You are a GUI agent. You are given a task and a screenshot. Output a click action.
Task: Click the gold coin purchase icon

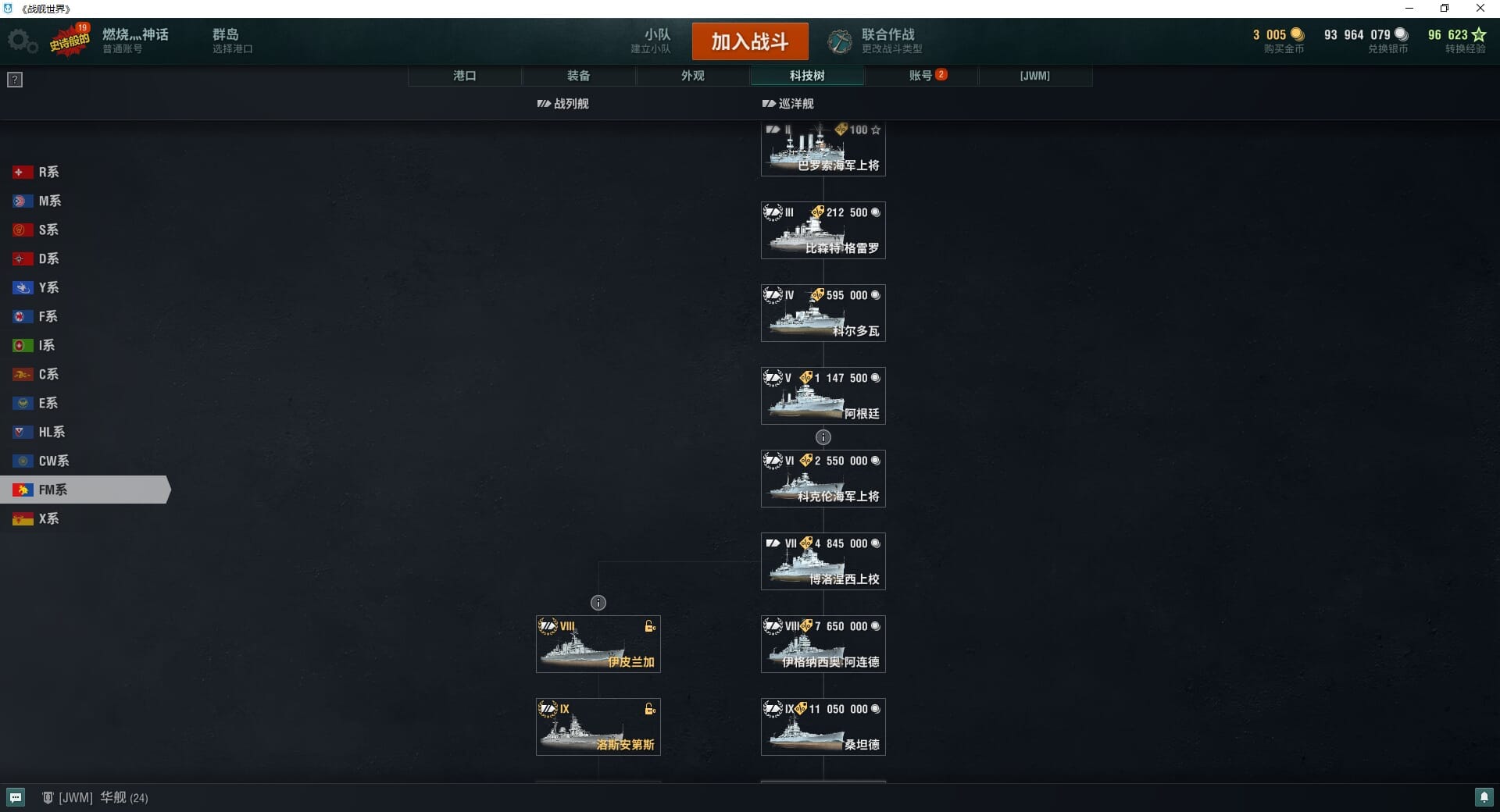1298,34
